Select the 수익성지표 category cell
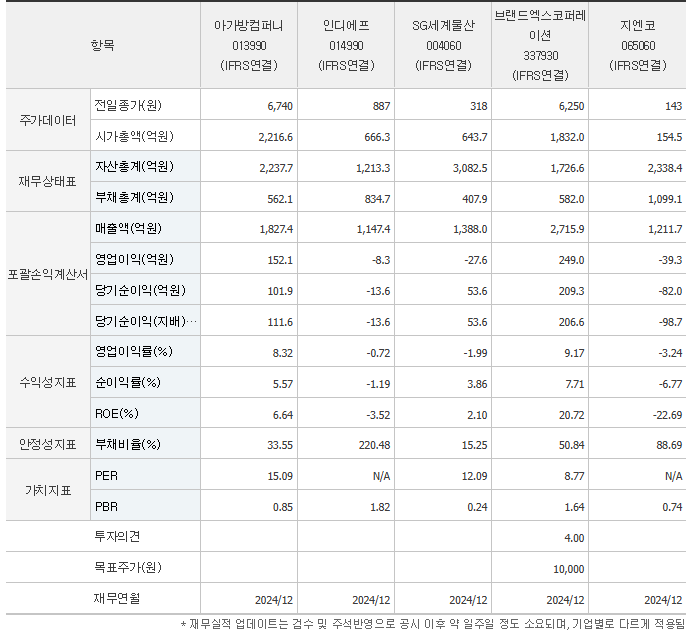This screenshot has height=632, width=695. [x=48, y=382]
